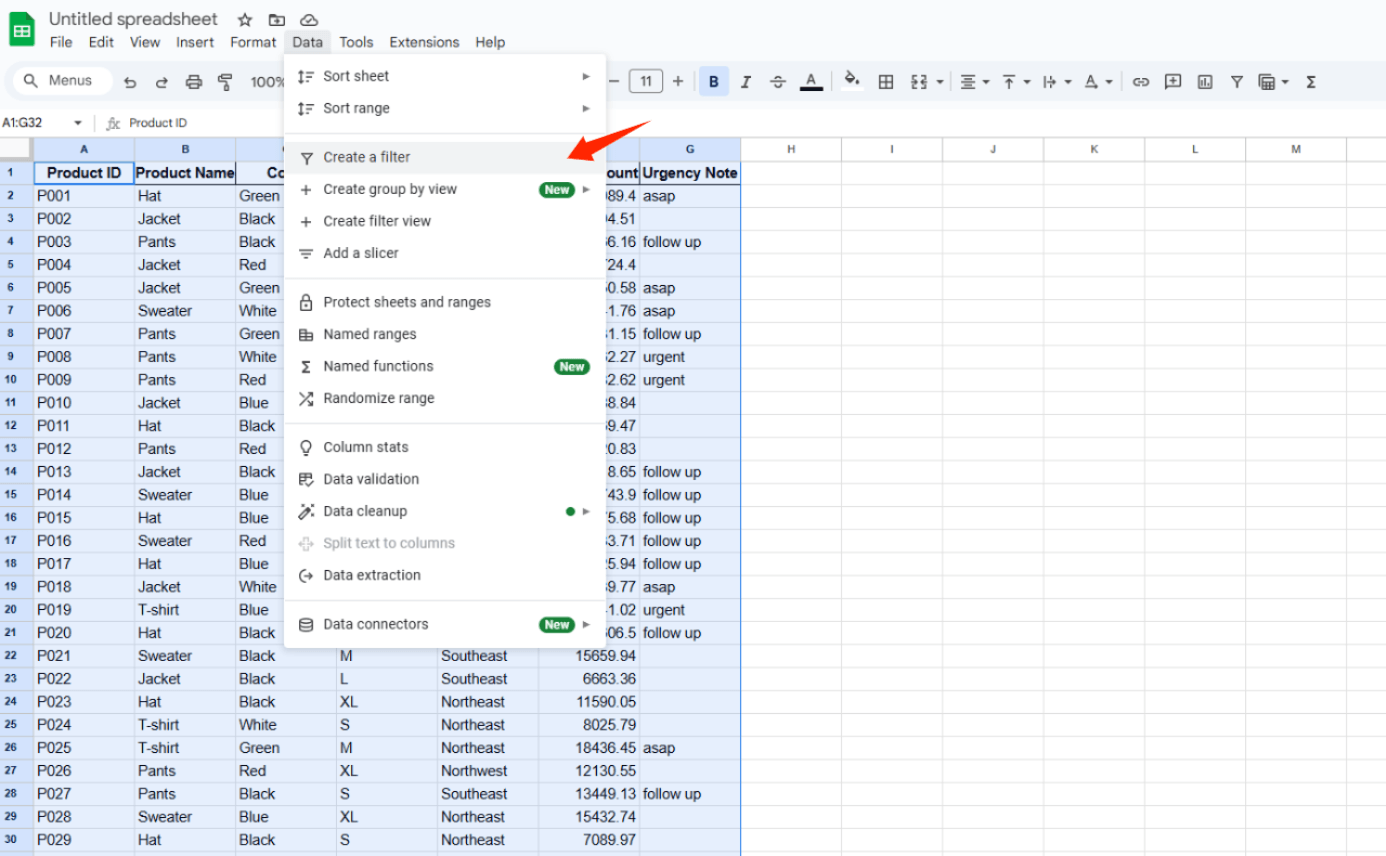The height and width of the screenshot is (856, 1386).
Task: Click the insert link icon
Action: [1140, 82]
